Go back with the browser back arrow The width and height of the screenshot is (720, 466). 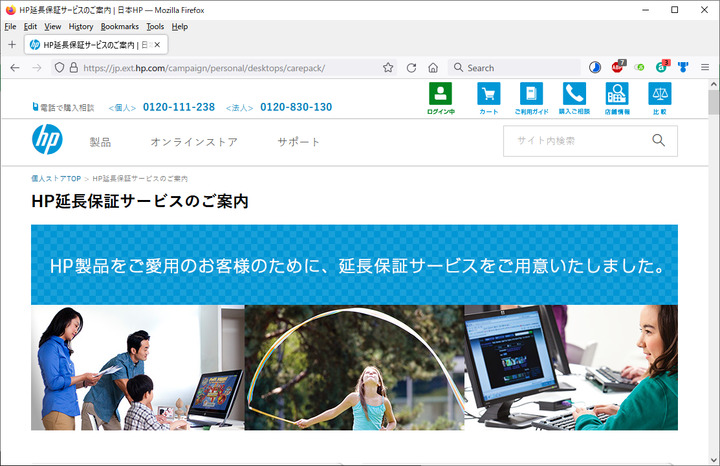coord(15,68)
